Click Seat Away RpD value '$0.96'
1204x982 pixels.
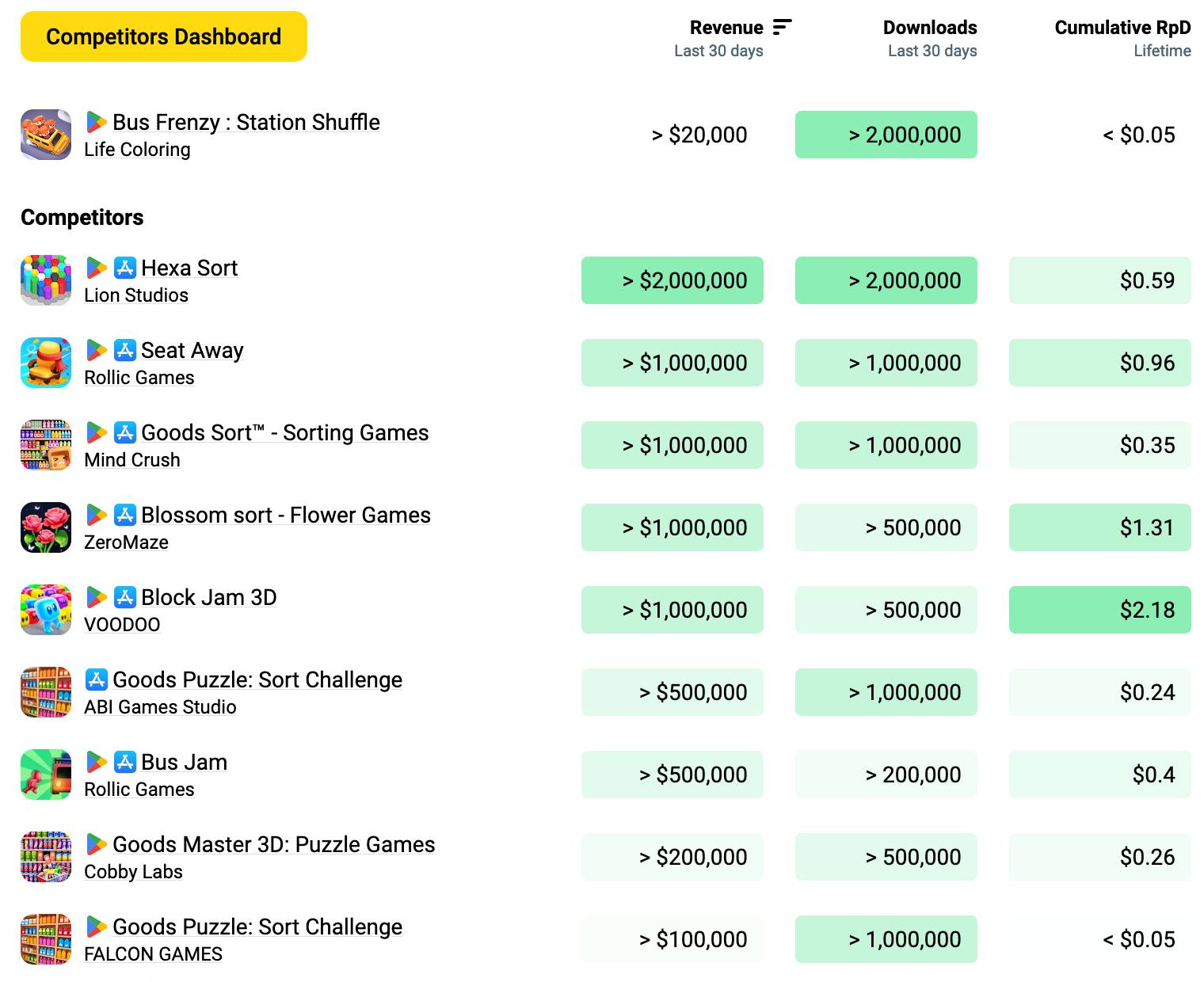[x=1100, y=363]
